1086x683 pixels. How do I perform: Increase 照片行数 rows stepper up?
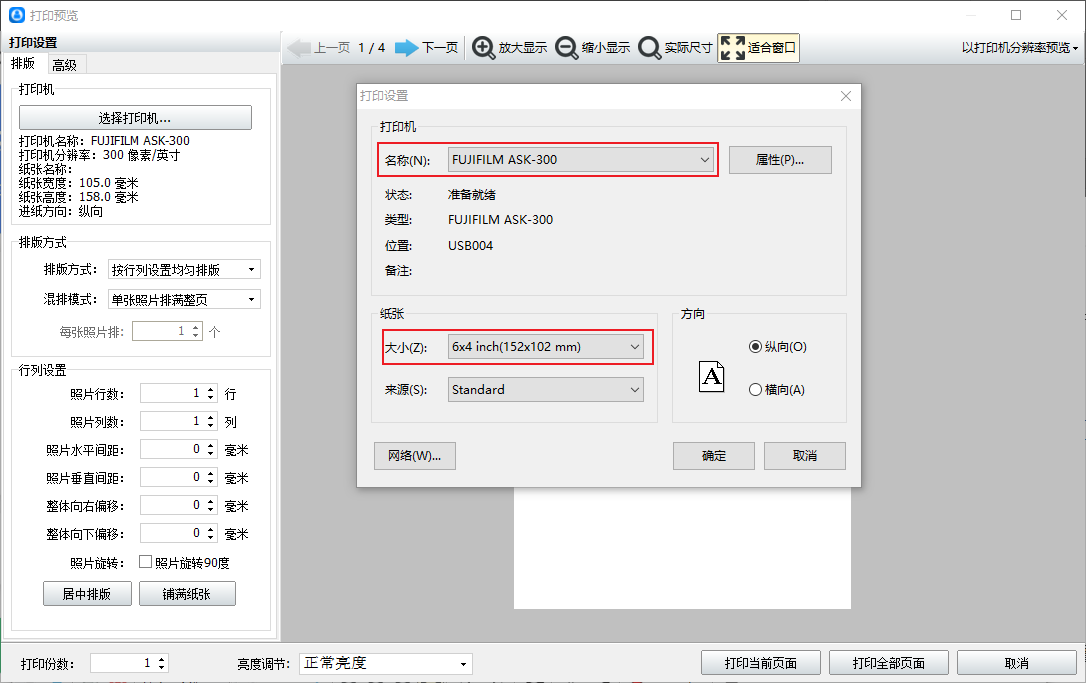(x=211, y=389)
